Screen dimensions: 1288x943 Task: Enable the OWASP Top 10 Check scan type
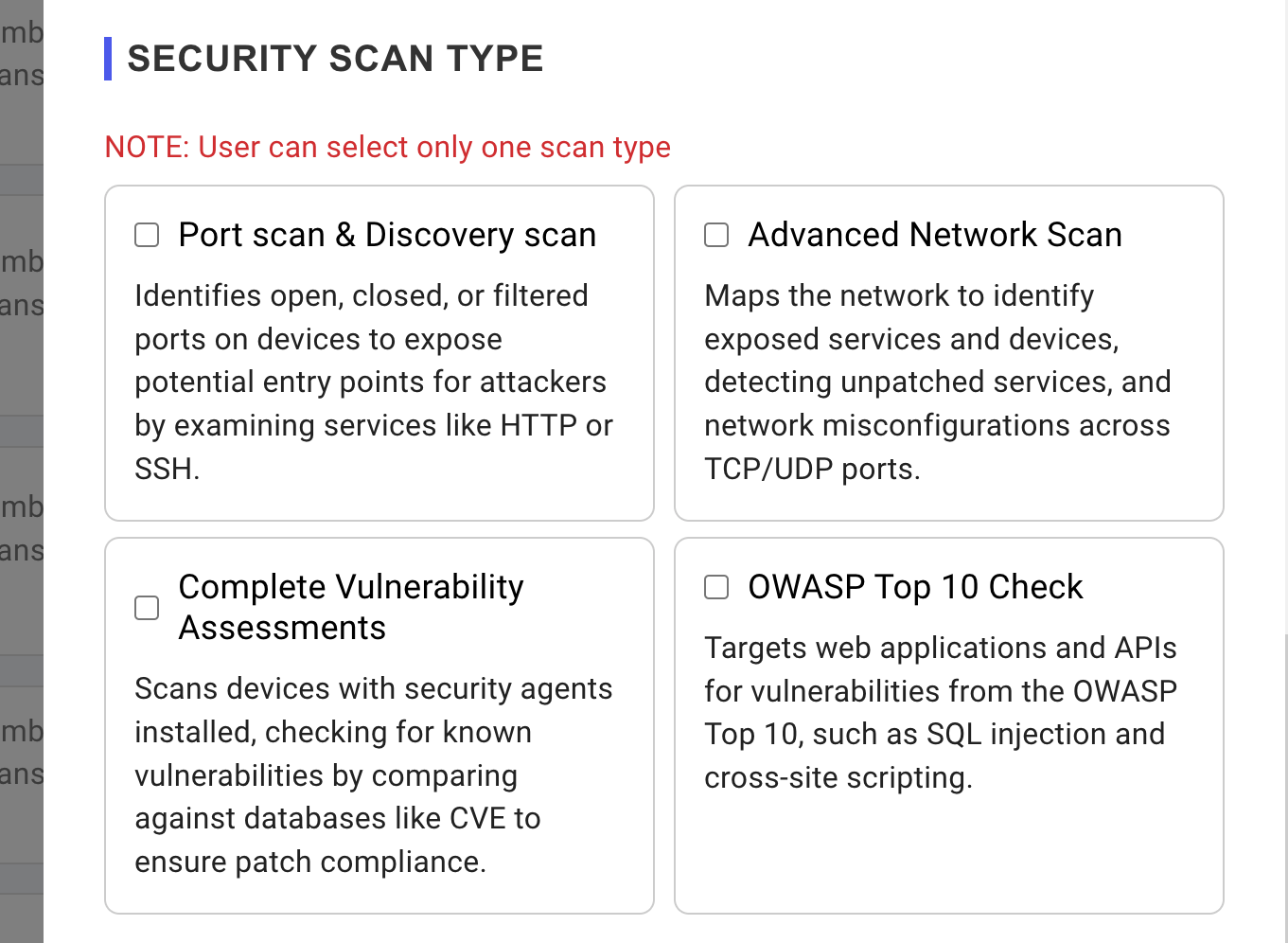coord(716,587)
